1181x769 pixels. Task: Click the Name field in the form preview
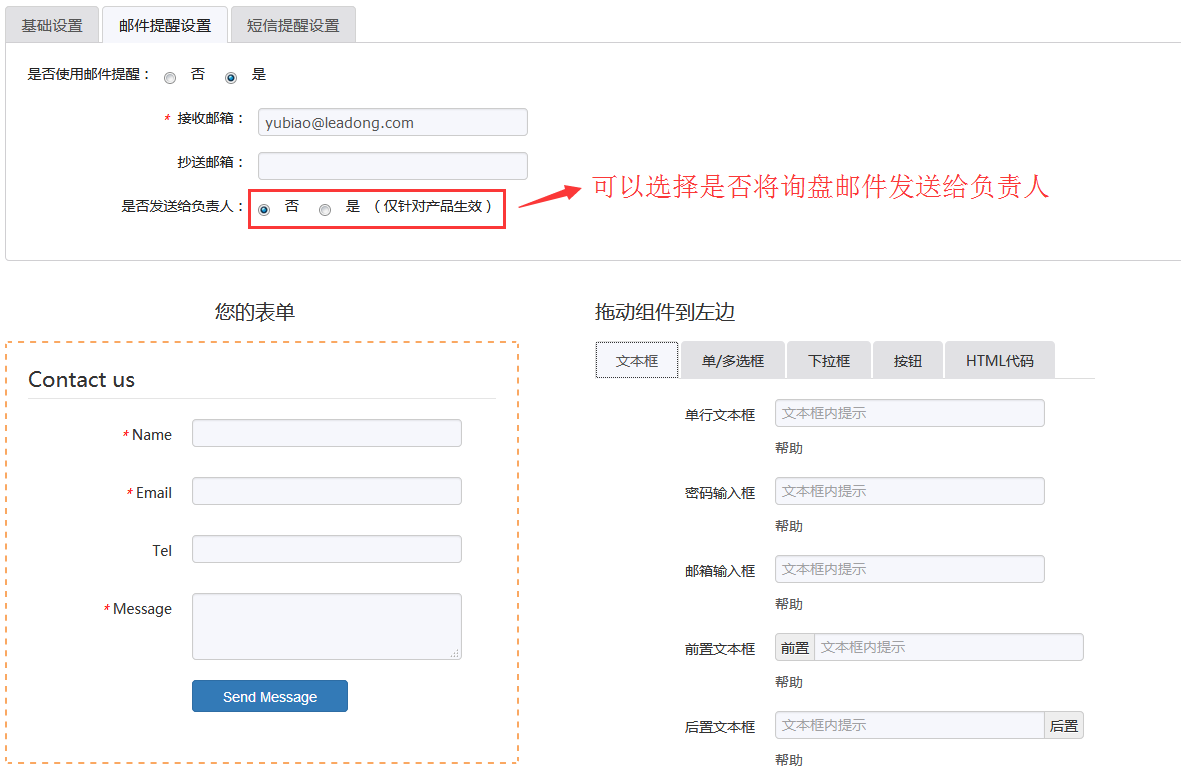click(326, 433)
